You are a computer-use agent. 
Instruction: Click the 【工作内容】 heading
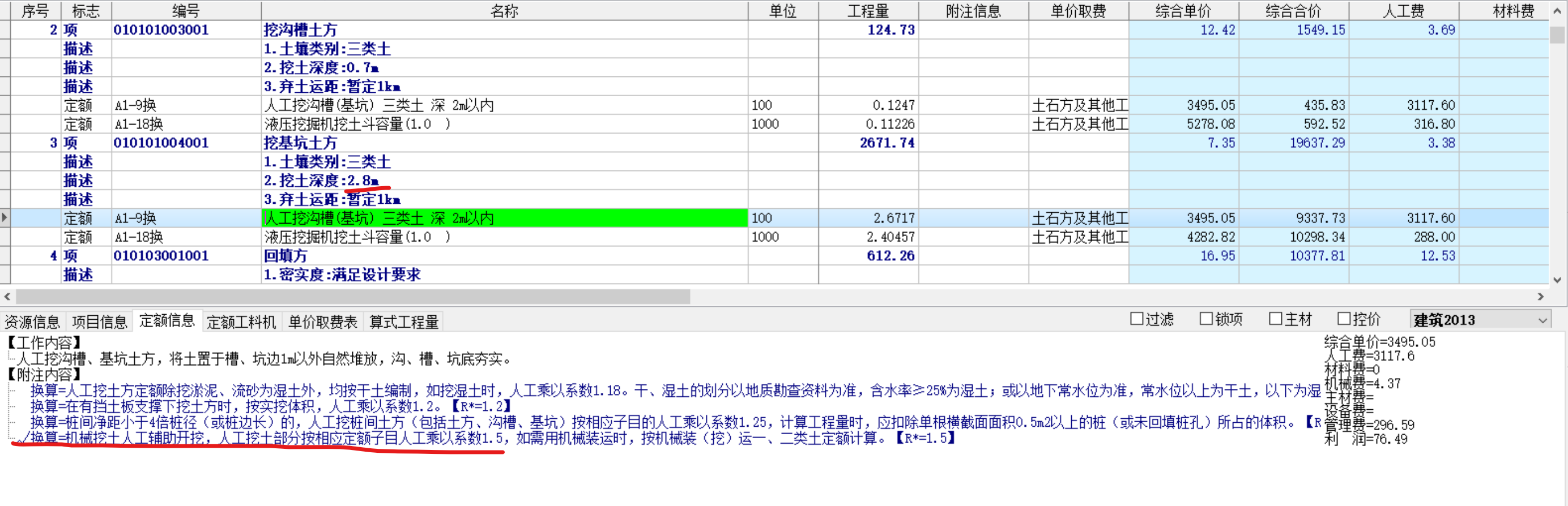[x=42, y=342]
